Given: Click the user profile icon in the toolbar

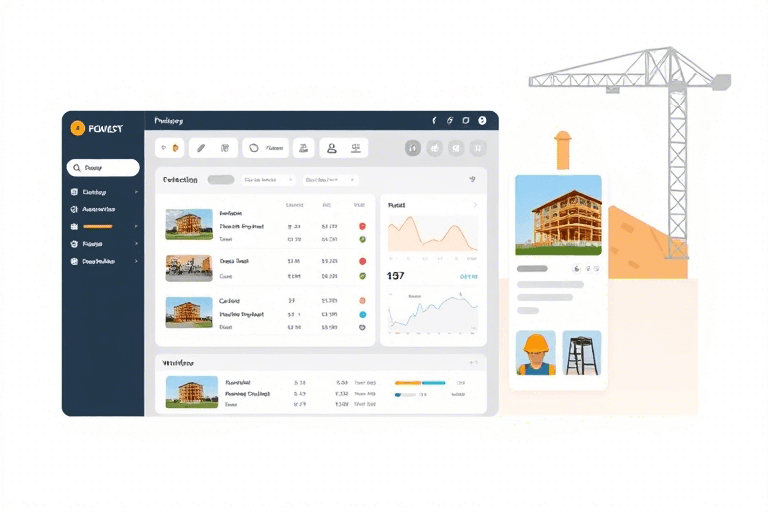Looking at the screenshot, I should [x=331, y=148].
